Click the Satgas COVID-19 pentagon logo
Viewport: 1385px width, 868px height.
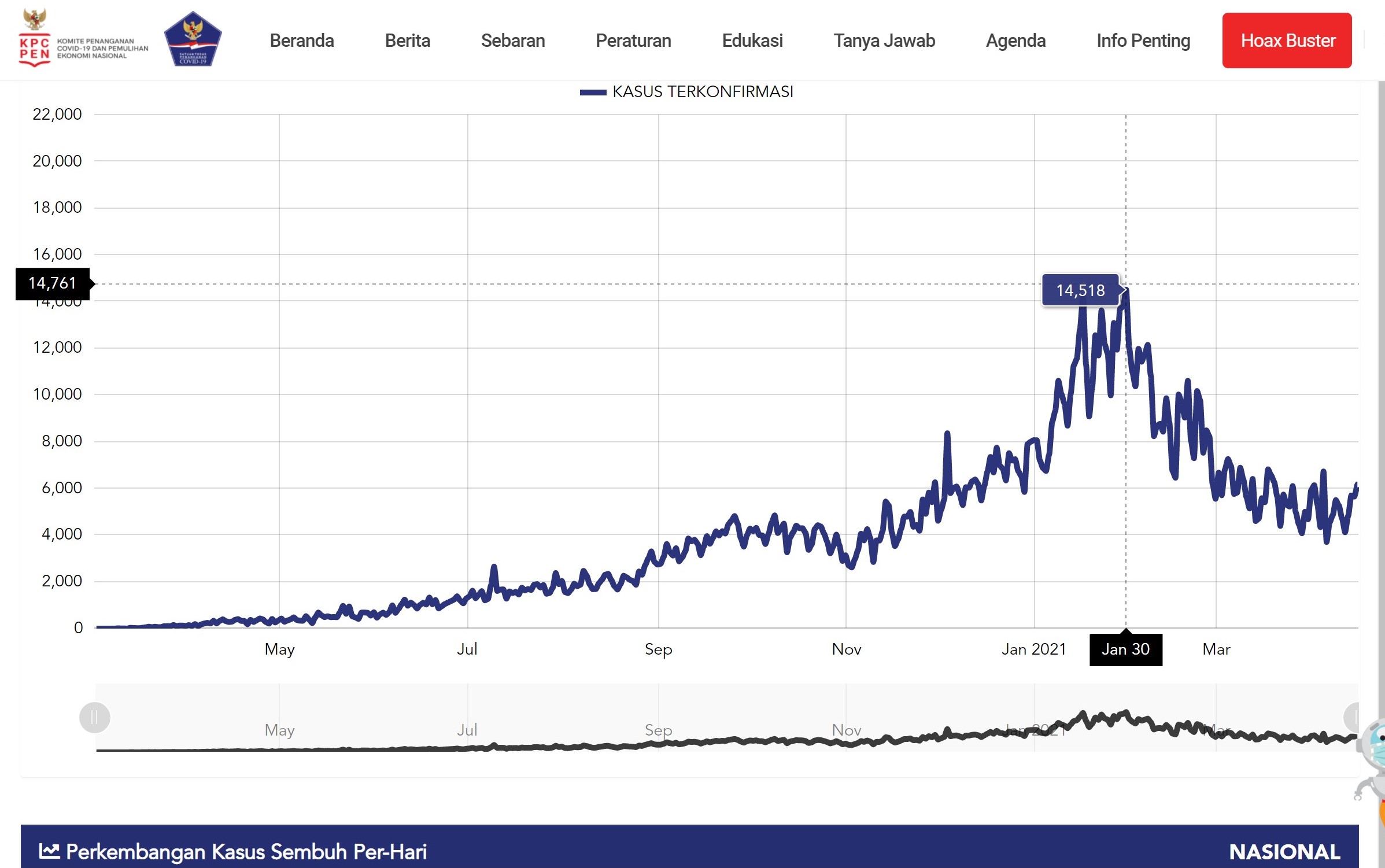193,39
